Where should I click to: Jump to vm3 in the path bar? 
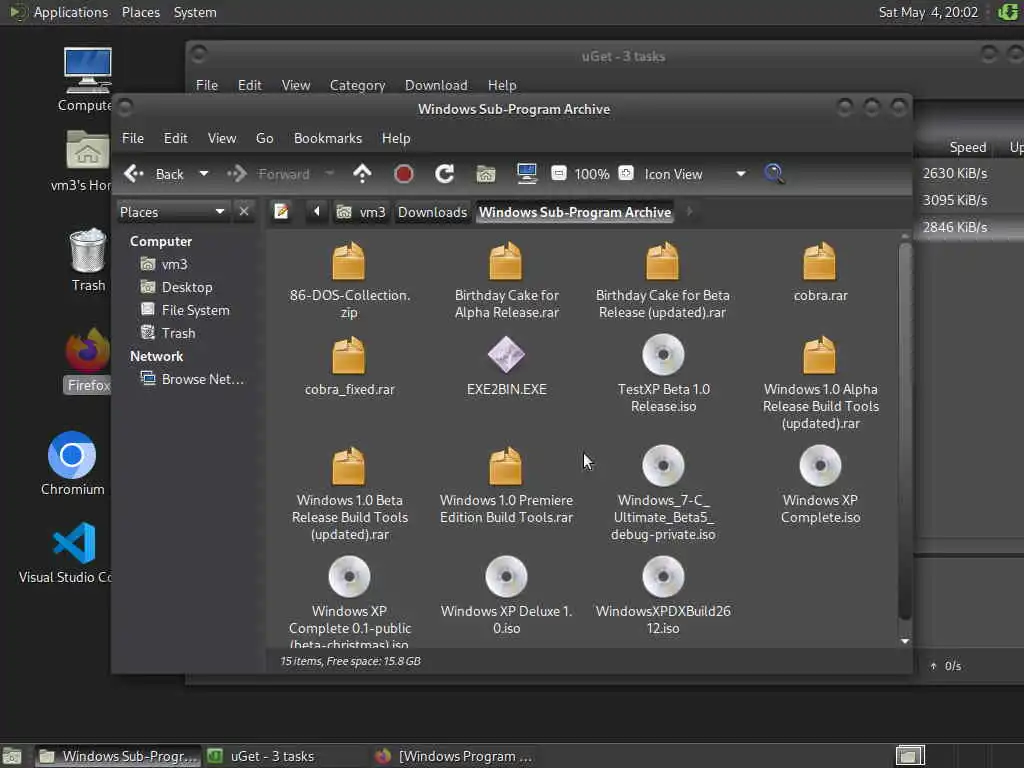[361, 212]
